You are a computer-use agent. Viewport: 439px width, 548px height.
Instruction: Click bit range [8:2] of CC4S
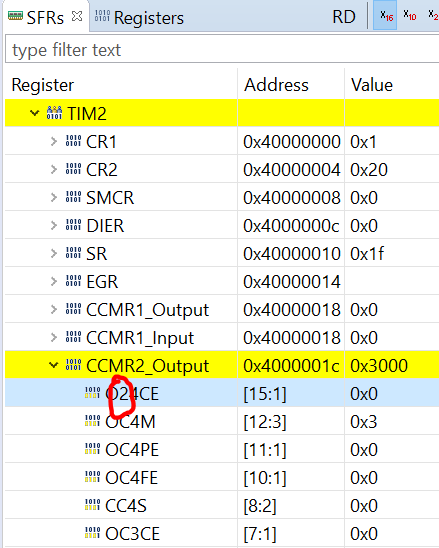tap(260, 506)
